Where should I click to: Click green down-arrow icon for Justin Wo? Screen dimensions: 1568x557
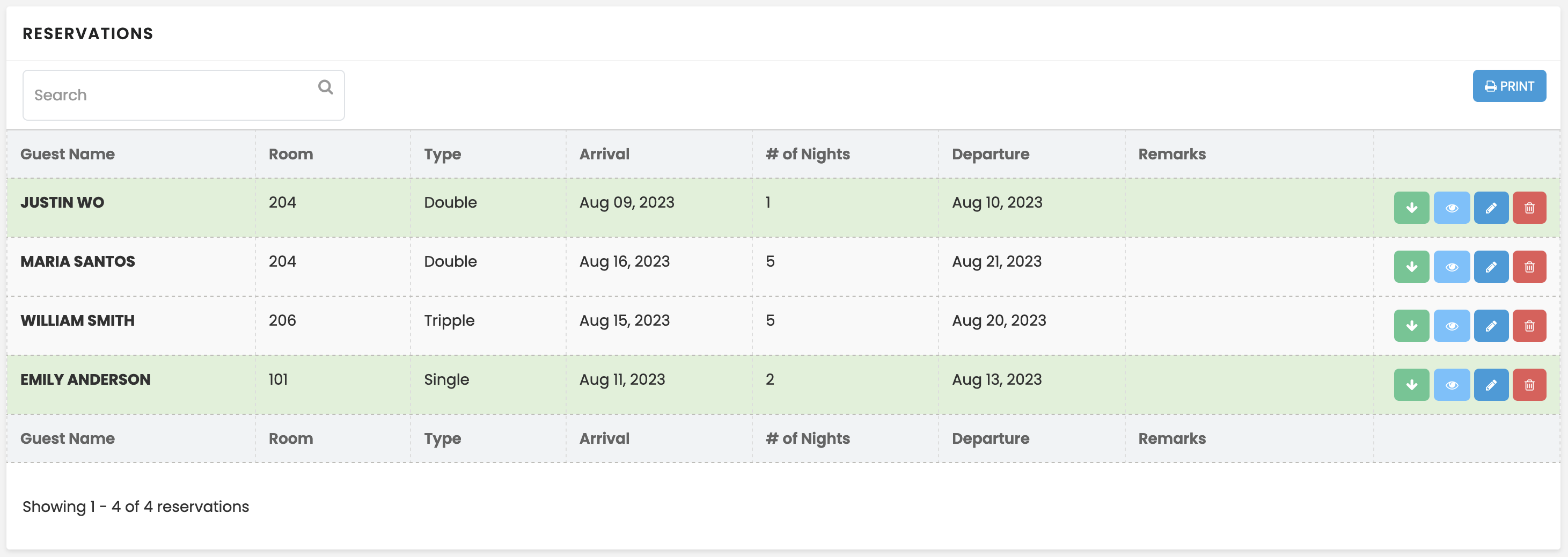(1411, 208)
